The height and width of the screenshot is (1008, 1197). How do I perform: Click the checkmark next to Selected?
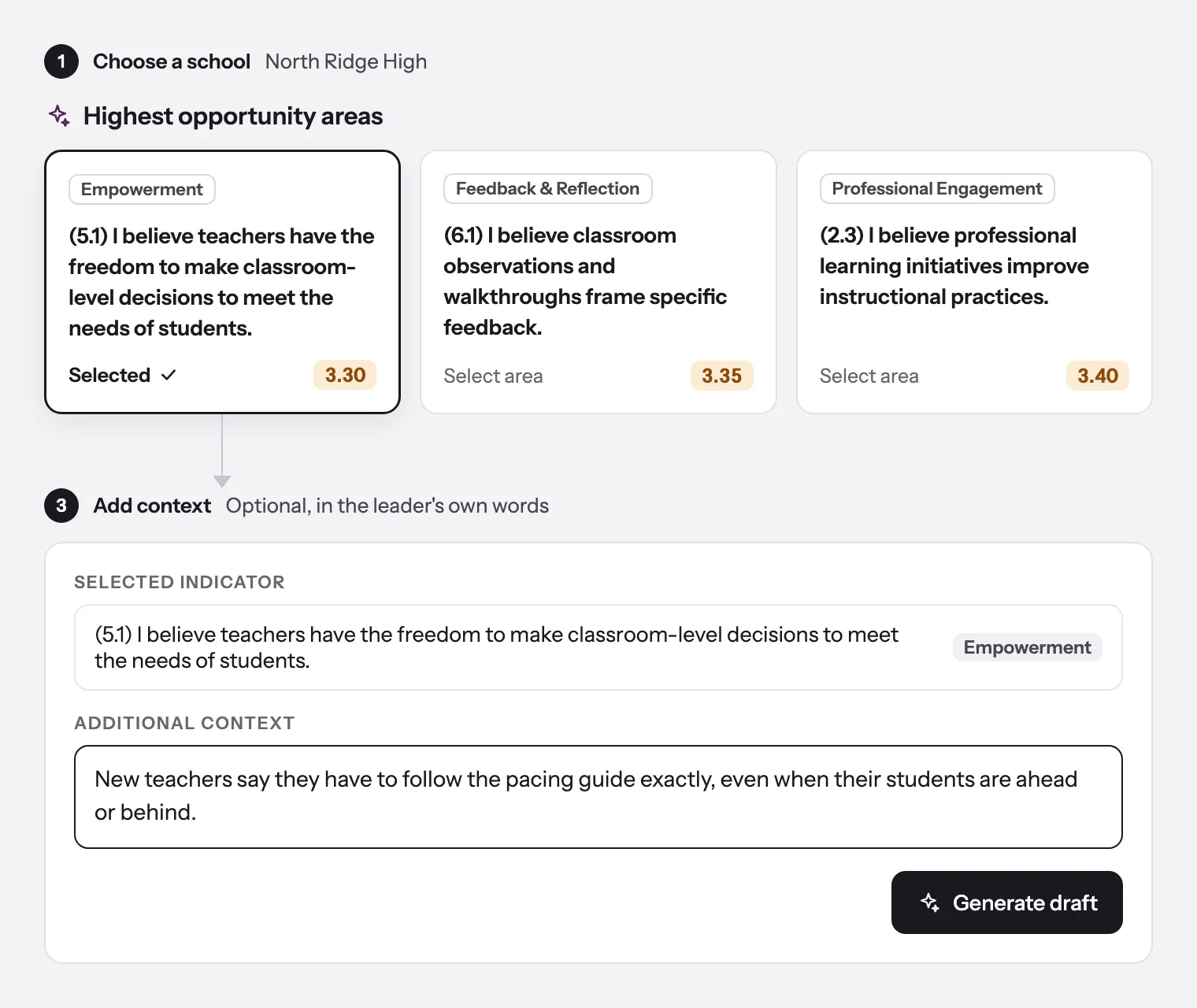coord(169,376)
